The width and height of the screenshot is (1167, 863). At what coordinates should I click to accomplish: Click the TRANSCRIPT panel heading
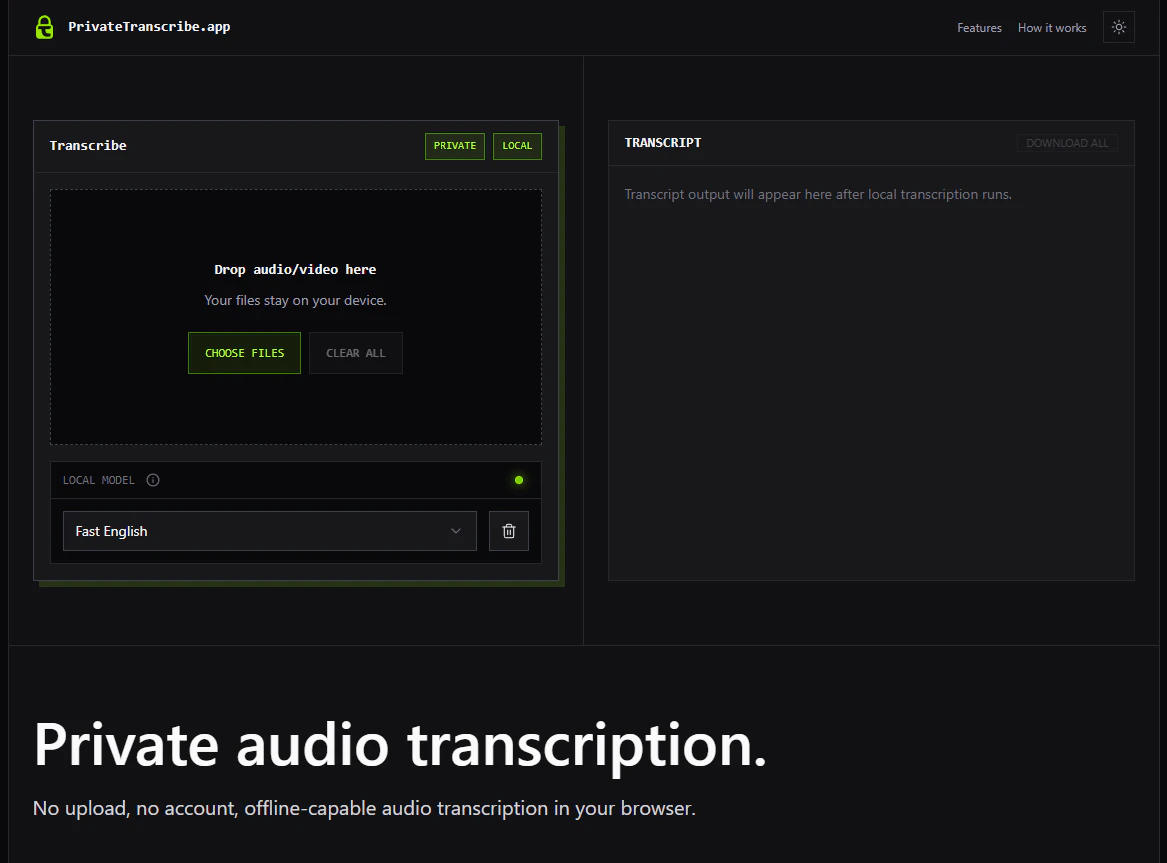click(x=662, y=143)
